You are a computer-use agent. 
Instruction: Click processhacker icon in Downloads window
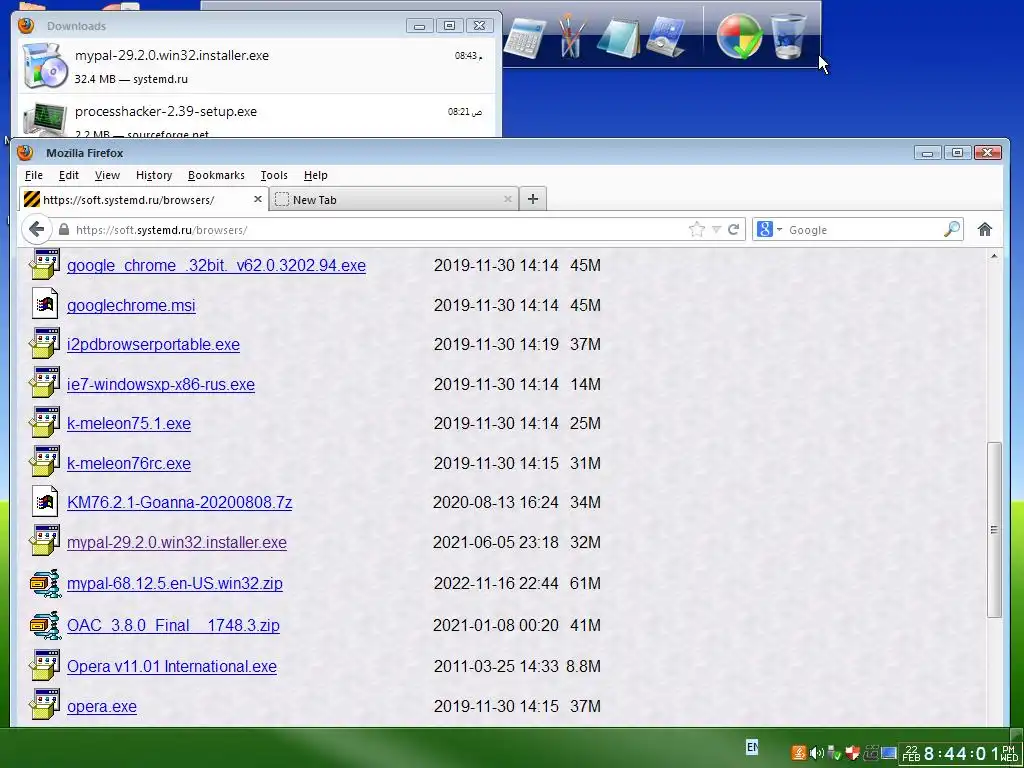pyautogui.click(x=44, y=120)
